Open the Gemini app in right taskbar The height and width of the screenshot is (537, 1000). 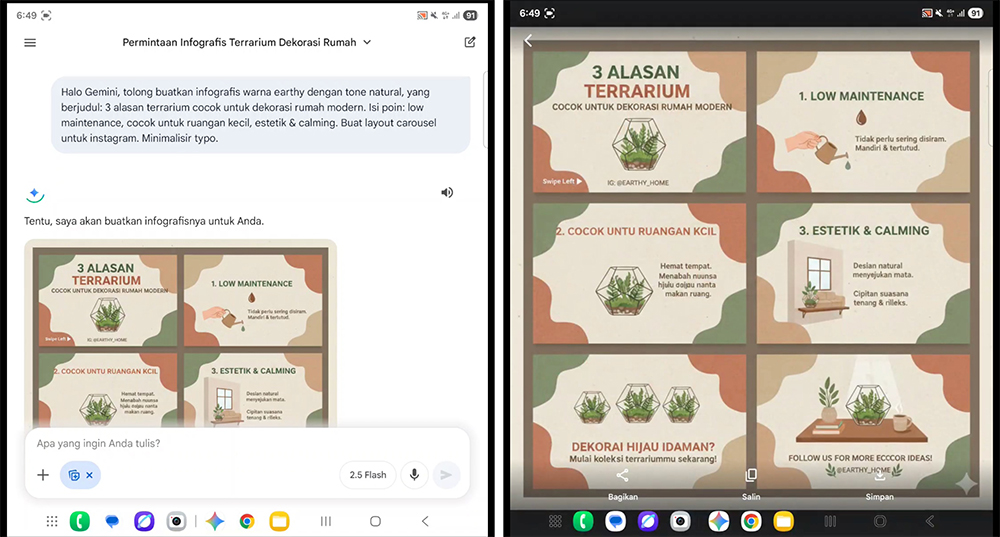(x=718, y=521)
